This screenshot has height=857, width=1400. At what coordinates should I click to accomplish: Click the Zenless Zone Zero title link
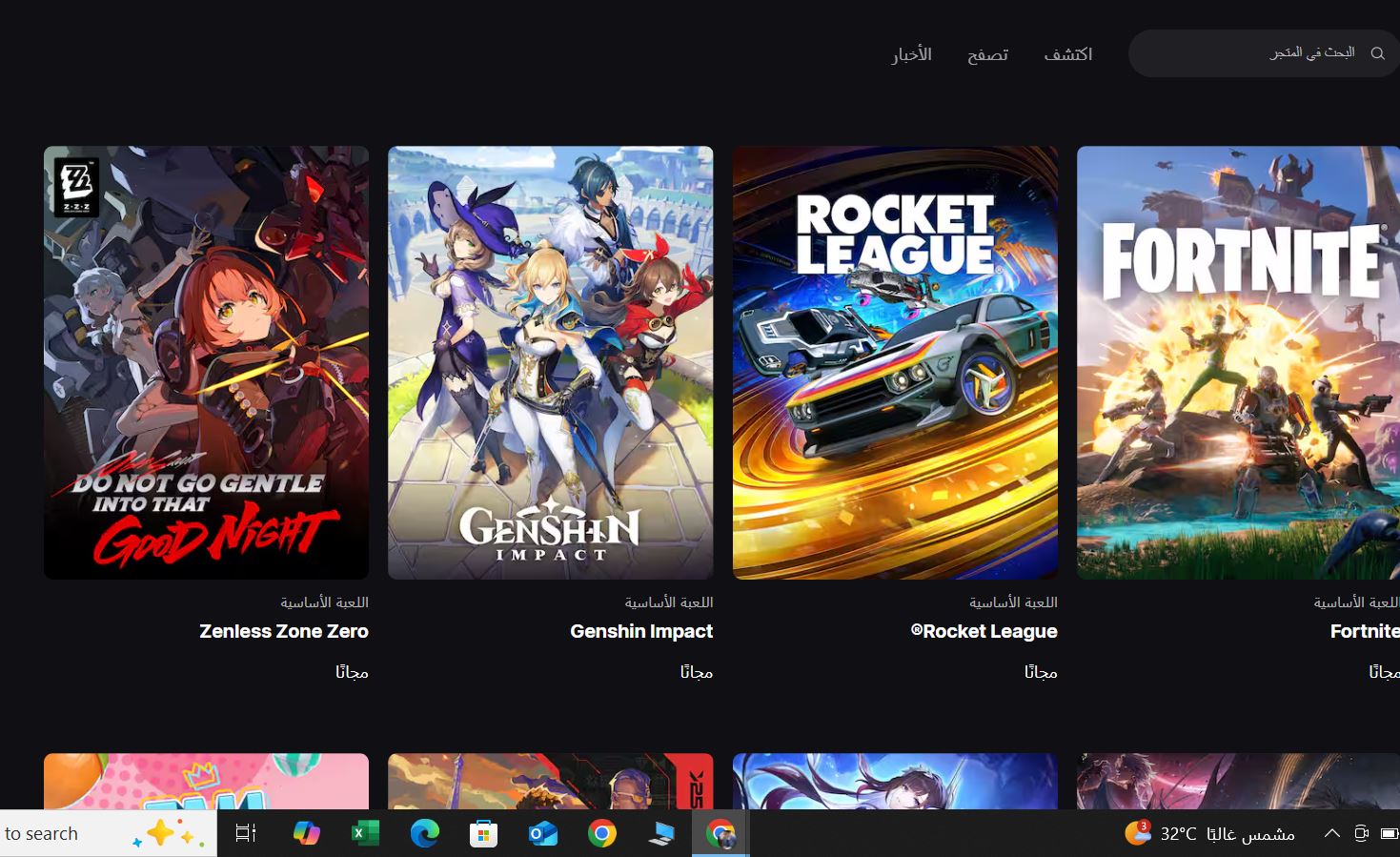[x=283, y=631]
